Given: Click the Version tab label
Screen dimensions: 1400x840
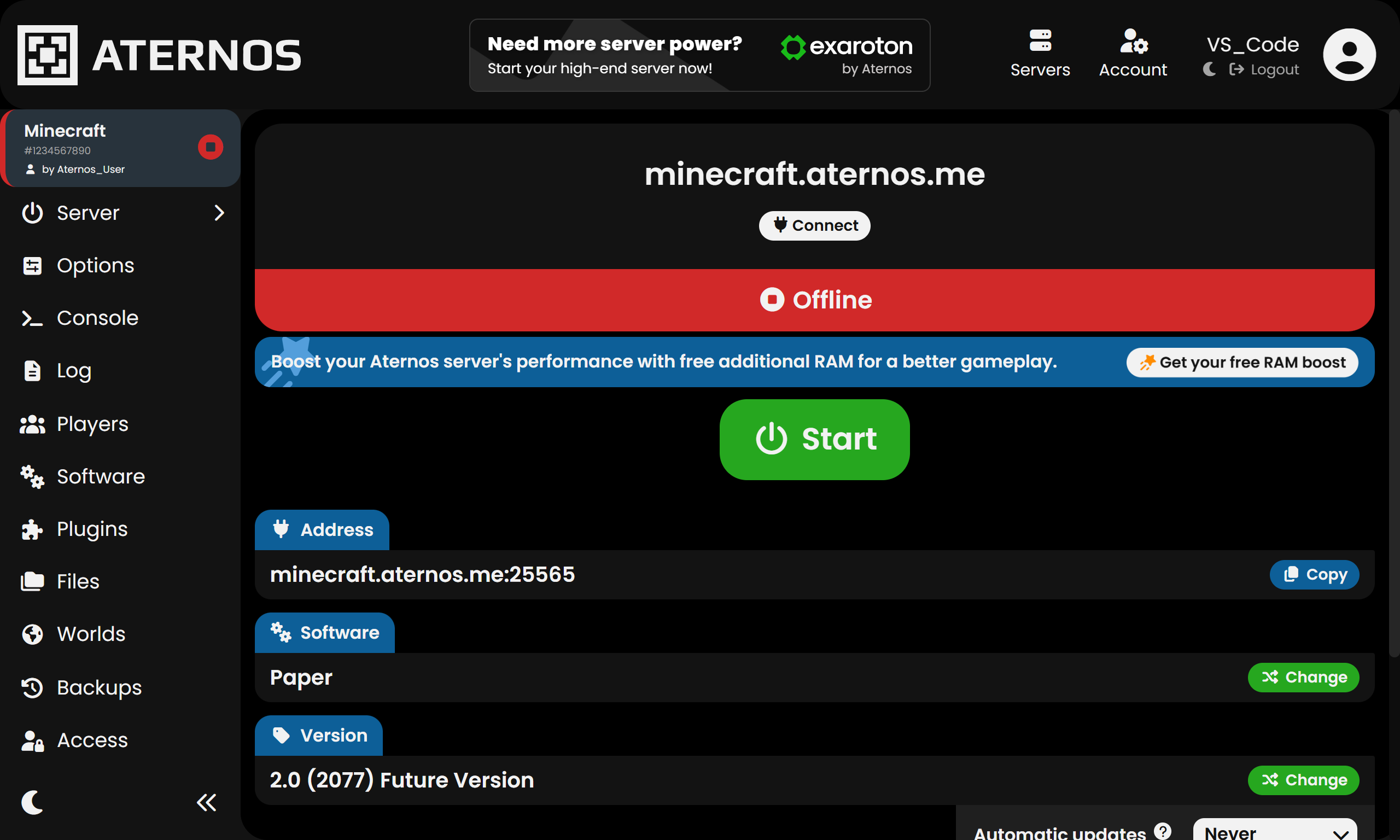Looking at the screenshot, I should pyautogui.click(x=319, y=736).
